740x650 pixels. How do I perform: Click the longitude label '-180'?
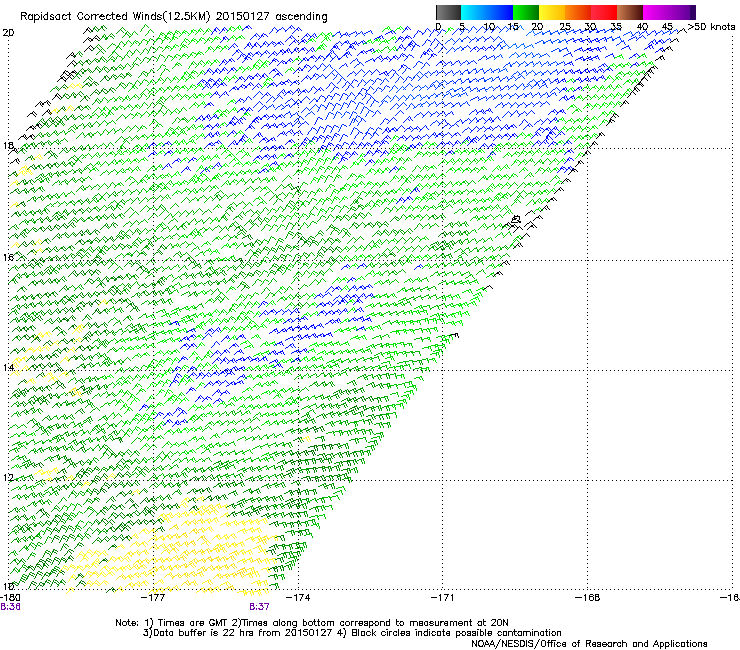[10, 597]
